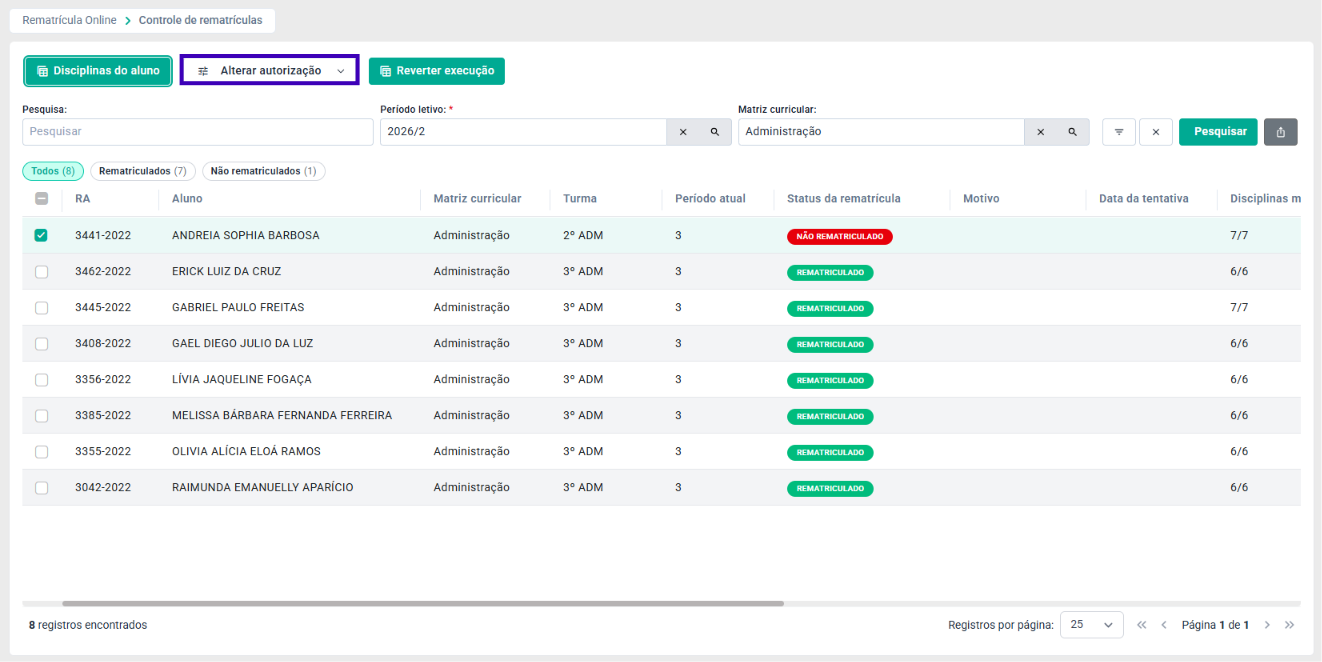This screenshot has height=662, width=1322.
Task: Go to next page chevron icon
Action: [x=1267, y=625]
